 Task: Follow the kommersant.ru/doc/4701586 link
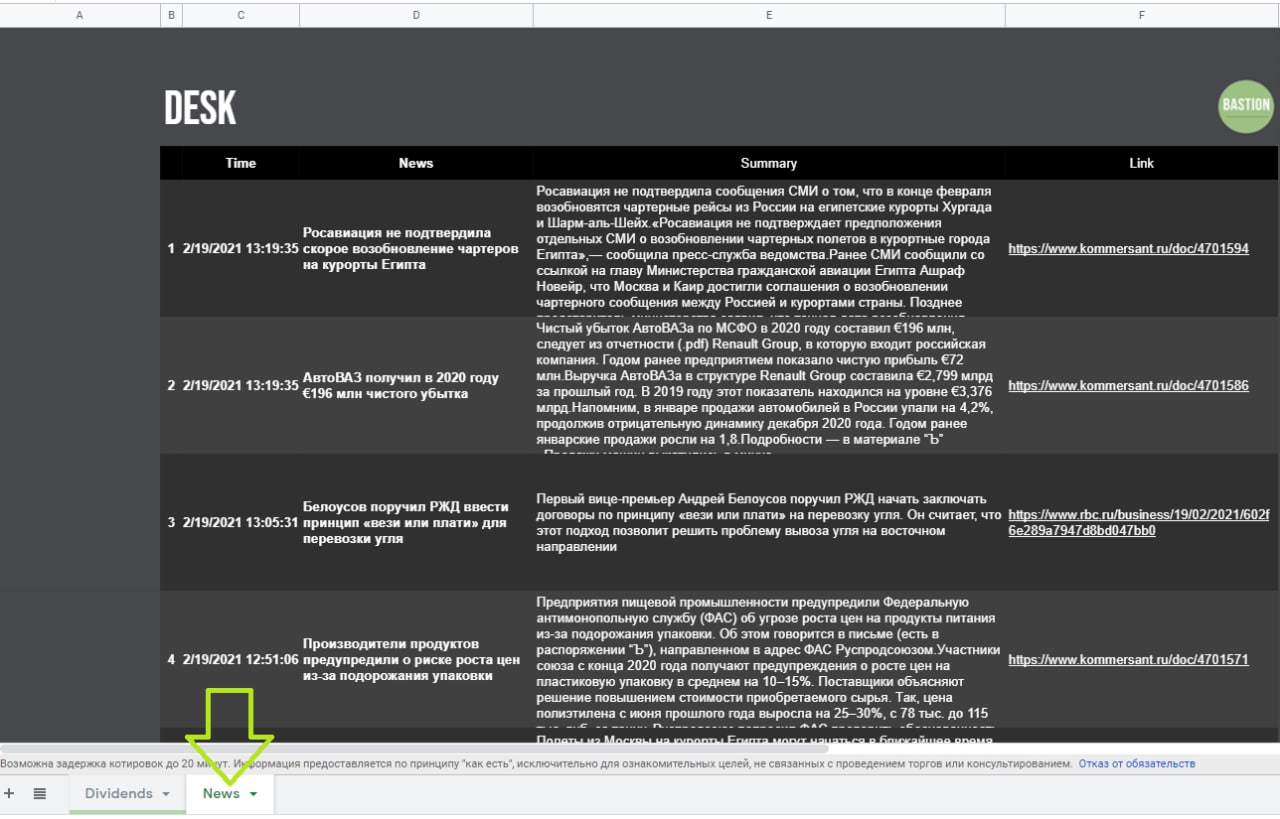click(x=1128, y=385)
